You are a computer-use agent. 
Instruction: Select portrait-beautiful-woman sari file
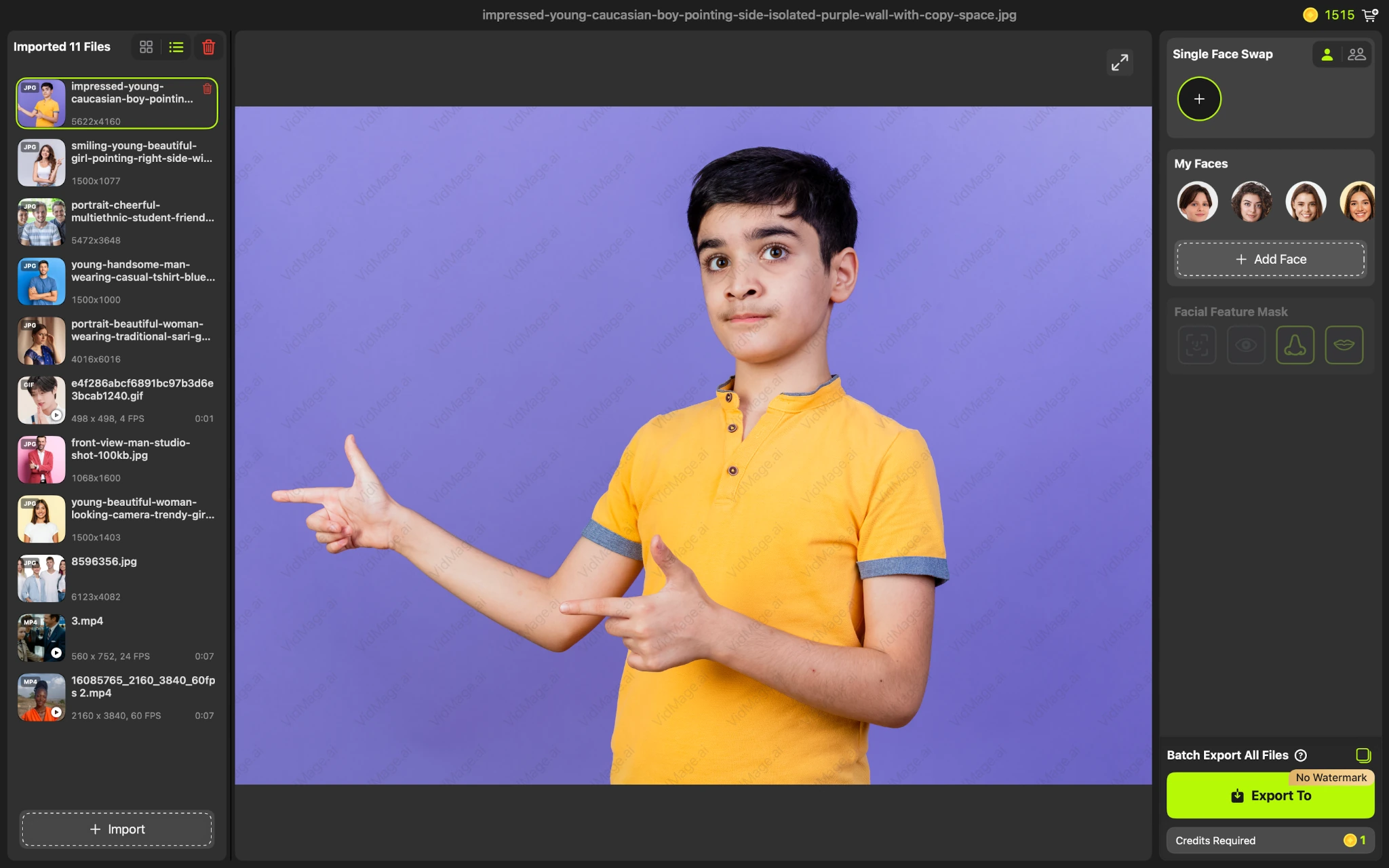pos(117,340)
